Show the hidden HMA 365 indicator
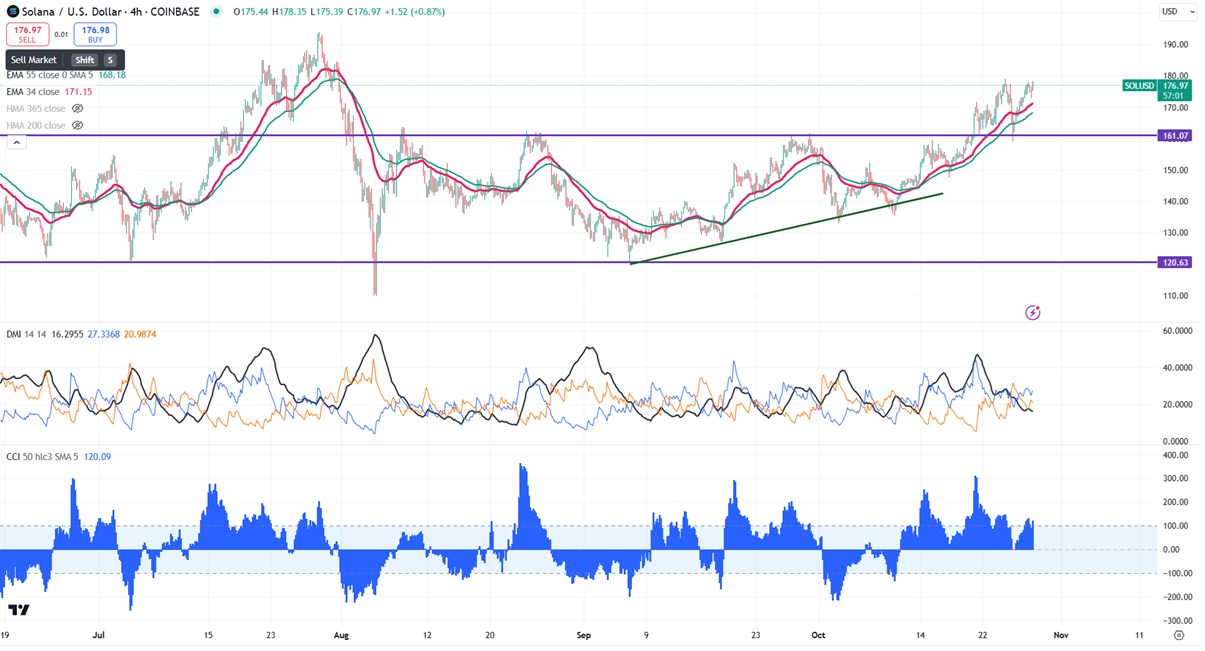The image size is (1205, 651). point(78,108)
